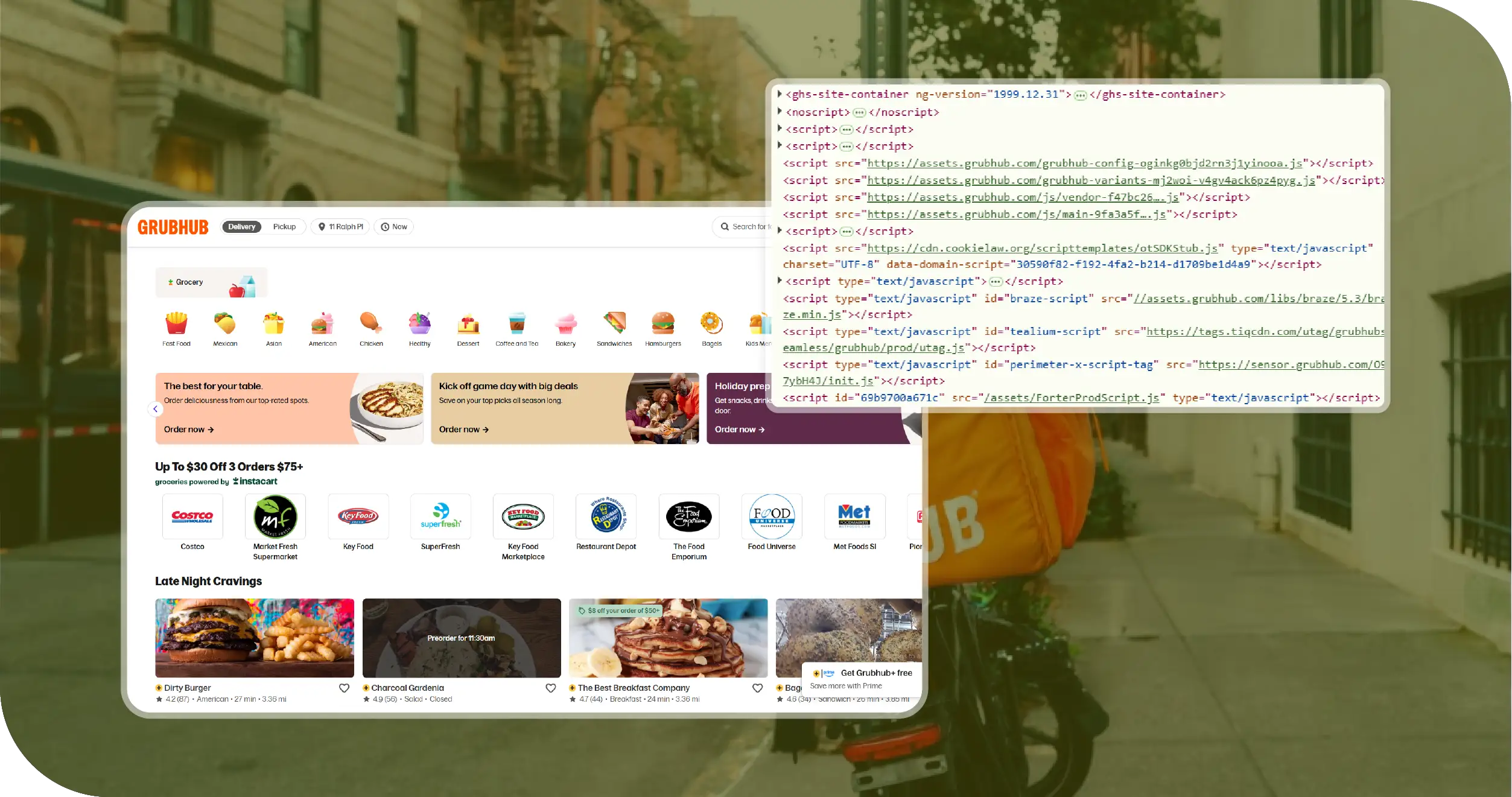Expand the noscript element node
This screenshot has width=1512, height=797.
pyautogui.click(x=780, y=112)
